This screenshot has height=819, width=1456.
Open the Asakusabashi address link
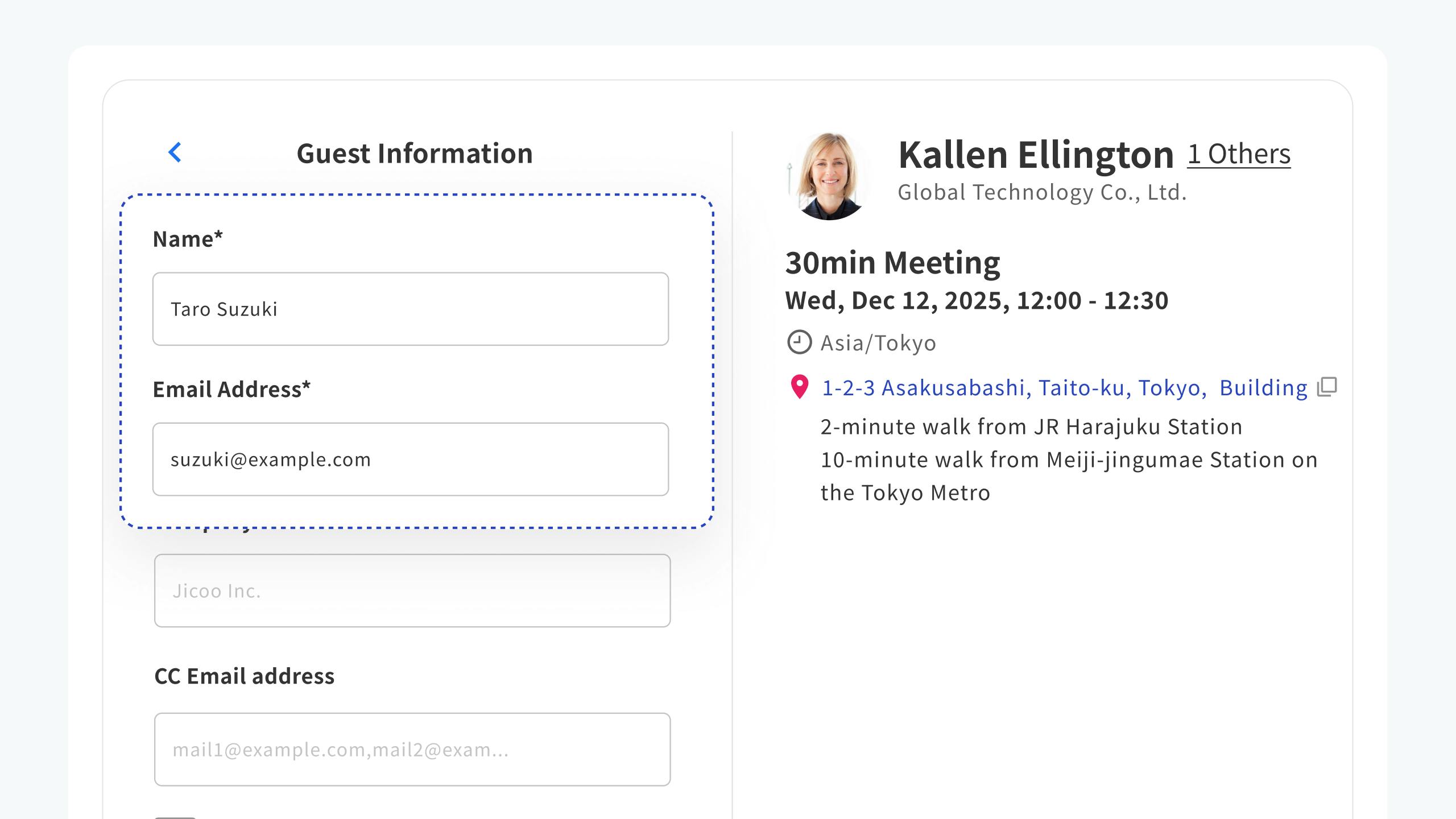pyautogui.click(x=1065, y=388)
